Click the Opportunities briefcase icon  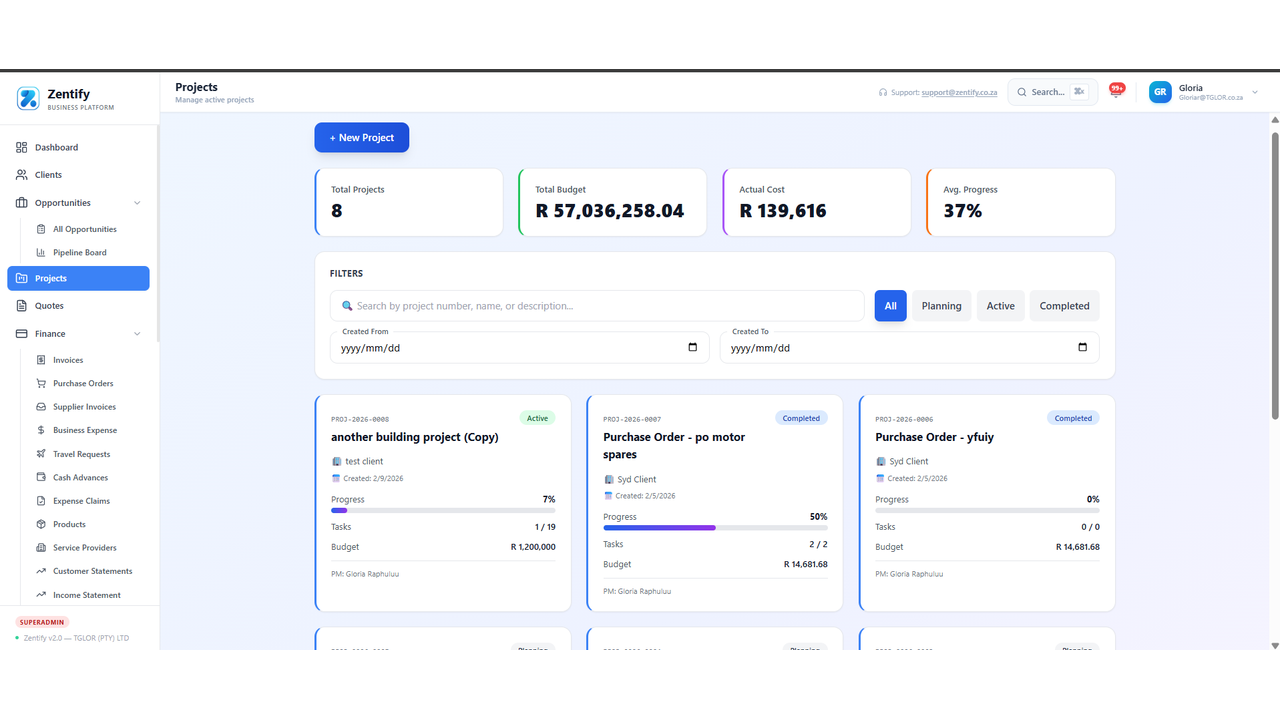[22, 203]
